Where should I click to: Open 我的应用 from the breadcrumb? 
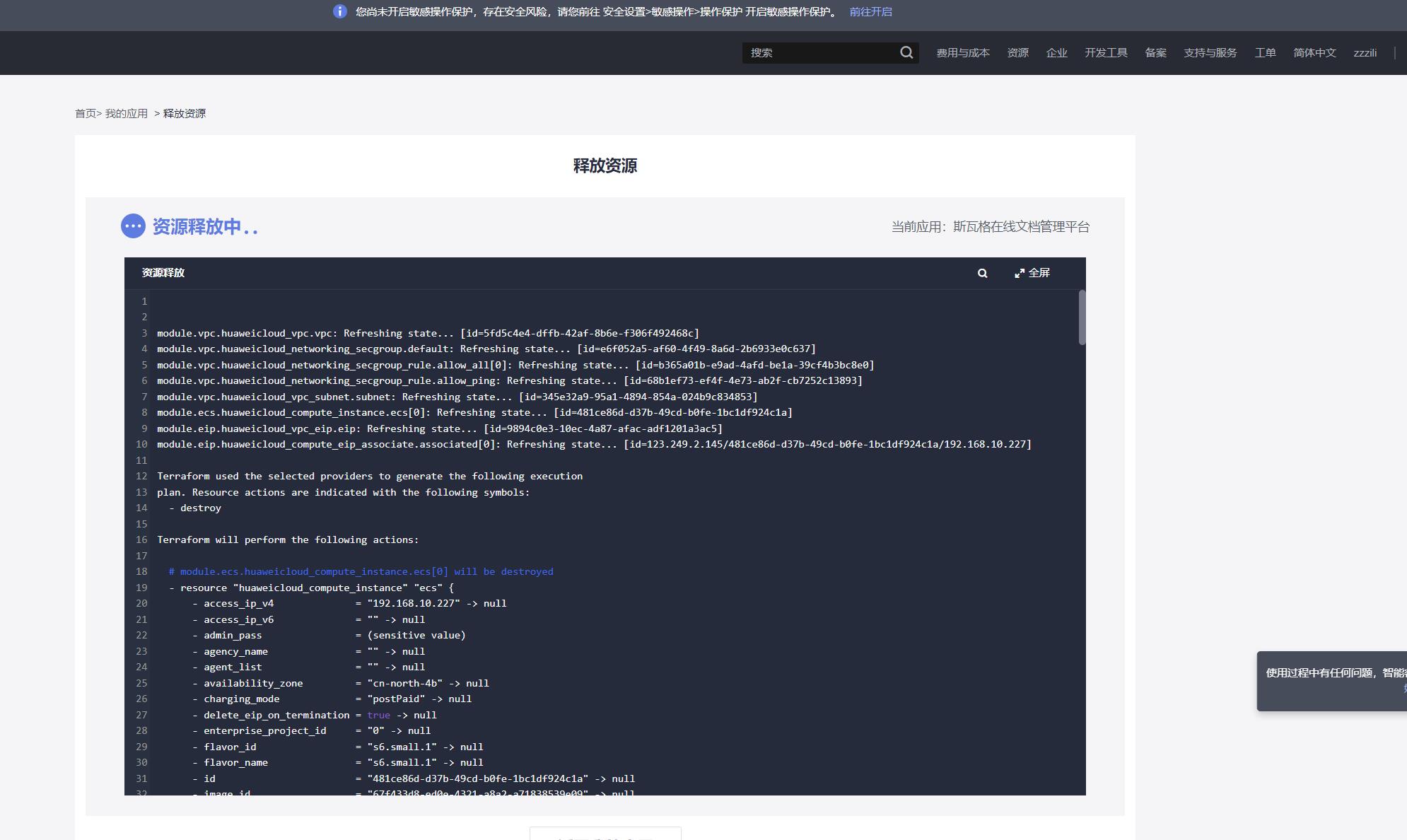pyautogui.click(x=126, y=113)
